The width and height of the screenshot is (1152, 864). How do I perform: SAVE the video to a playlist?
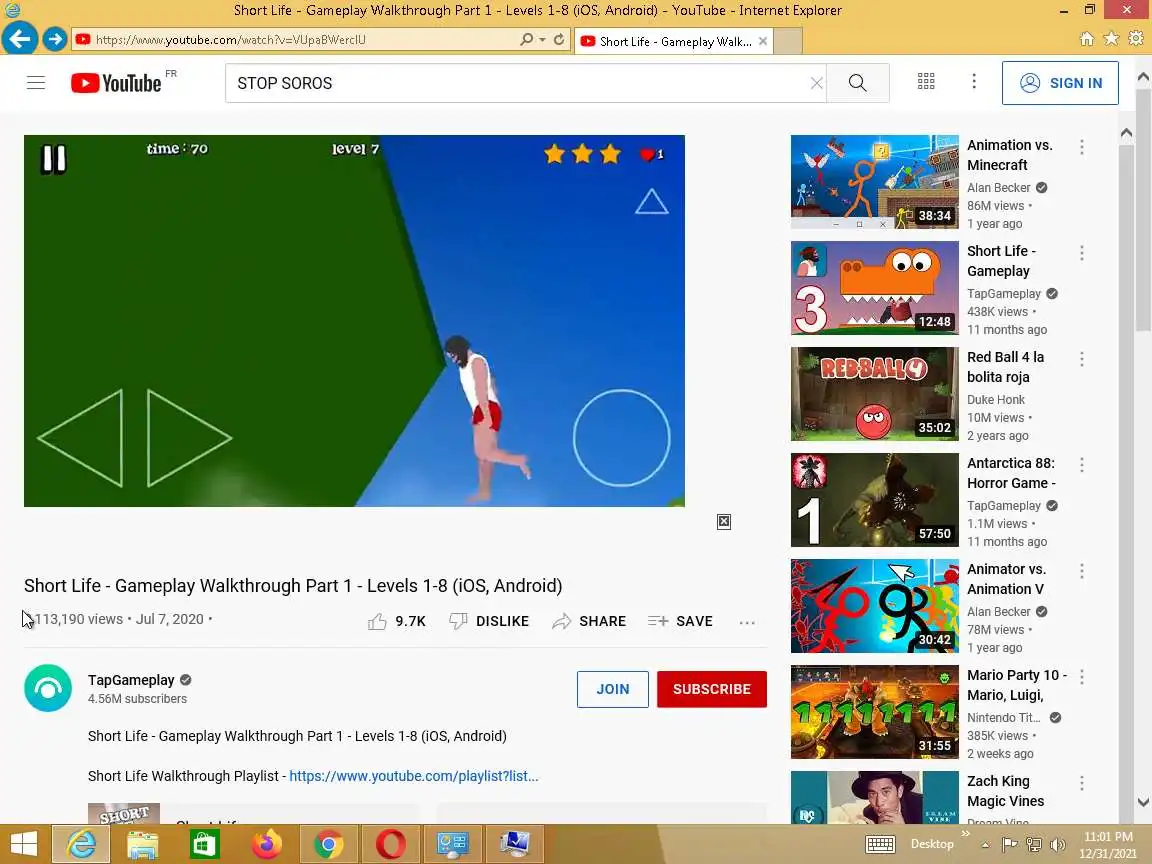(680, 622)
